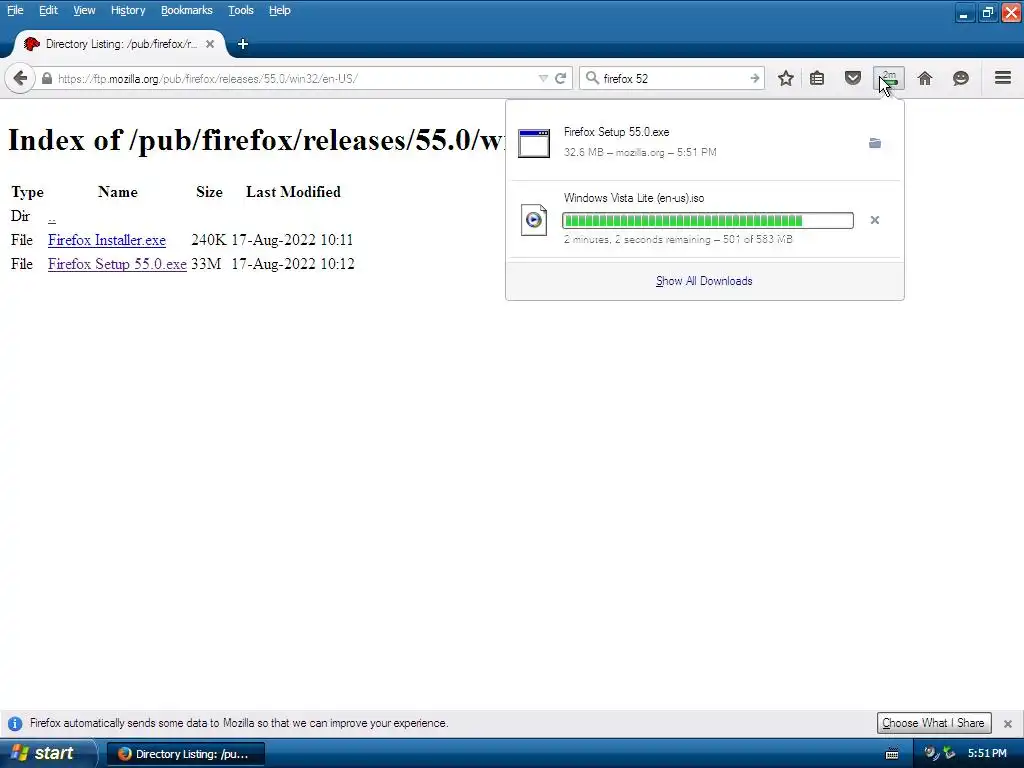Close the Directory Listing tab
The height and width of the screenshot is (768, 1024).
click(x=210, y=44)
